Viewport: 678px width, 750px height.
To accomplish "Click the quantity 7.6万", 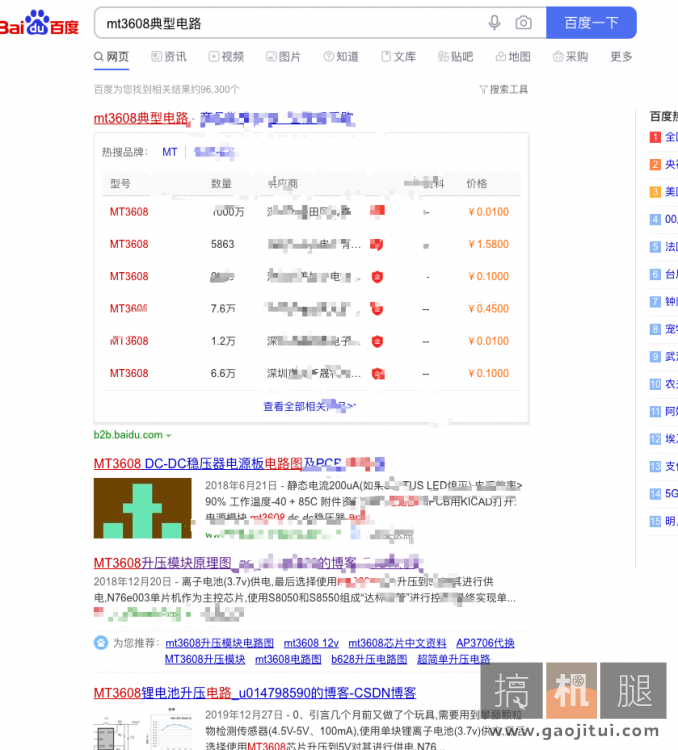I will click(x=223, y=309).
